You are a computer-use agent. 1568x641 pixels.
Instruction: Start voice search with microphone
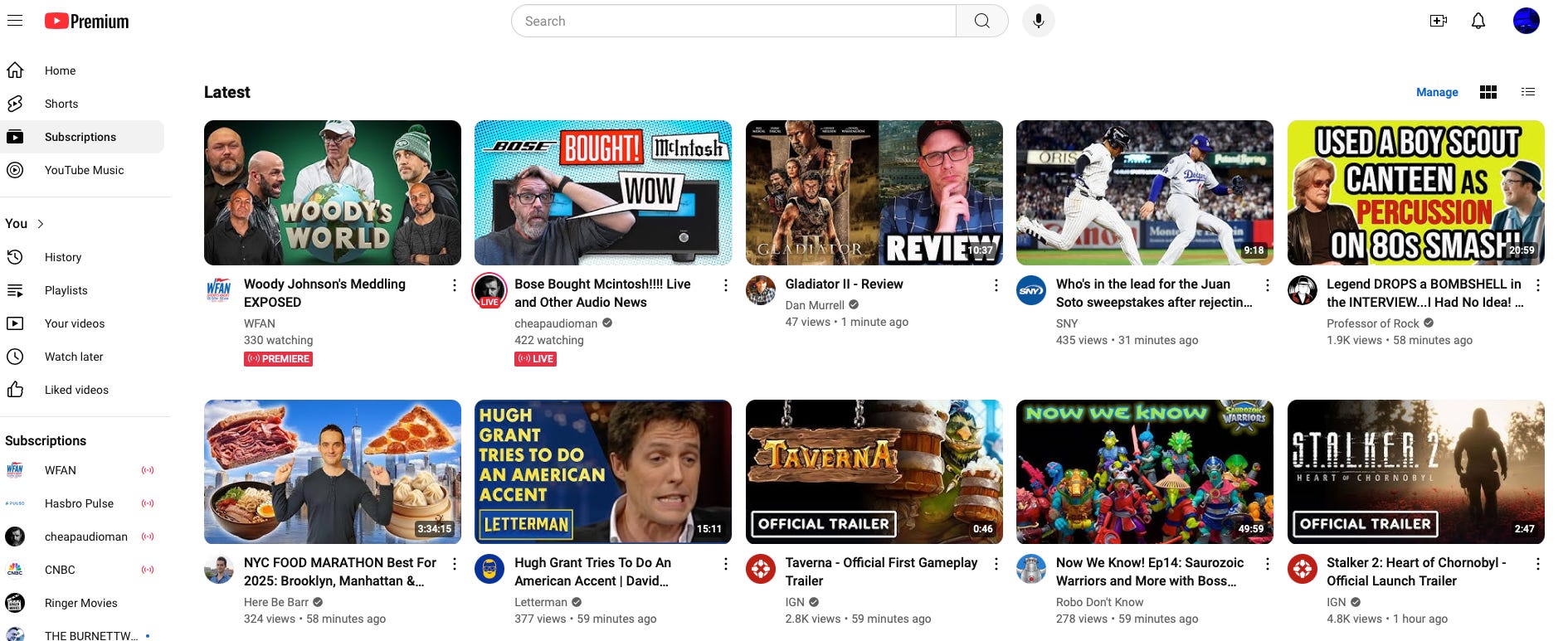pos(1039,21)
